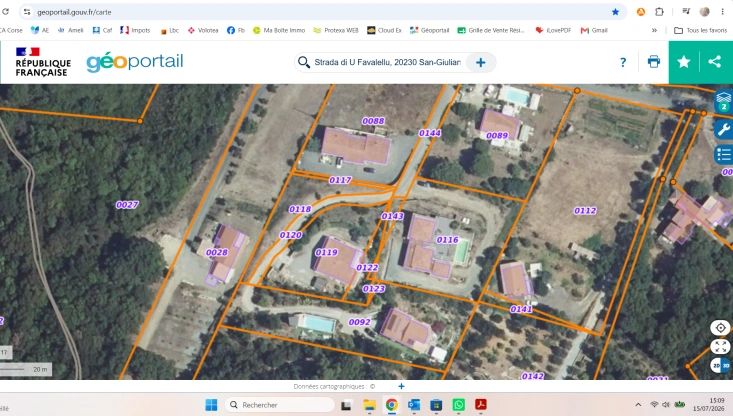Screen dimensions: 733x416
Task: Open the orange extension icon in Chrome toolbar
Action: (640, 12)
